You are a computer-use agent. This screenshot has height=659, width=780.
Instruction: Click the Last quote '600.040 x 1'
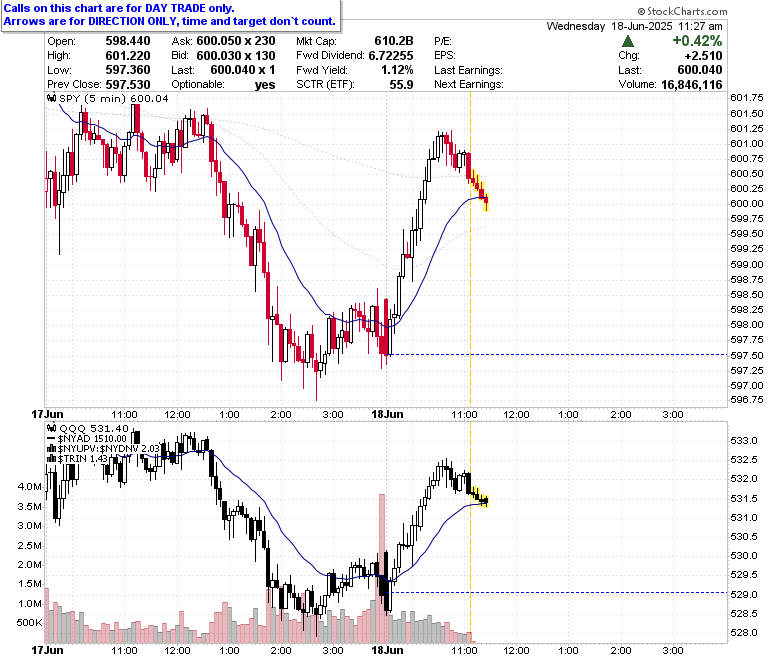pos(243,70)
